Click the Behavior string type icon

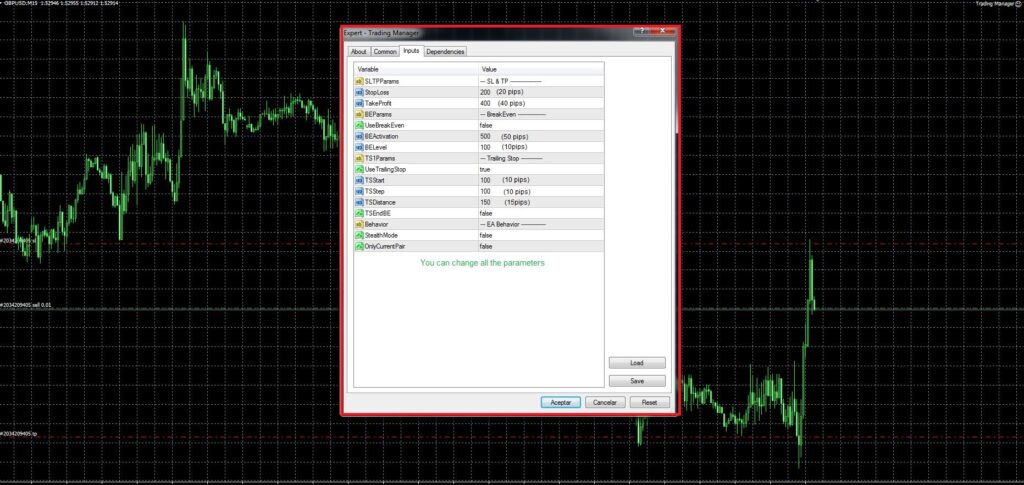click(359, 225)
